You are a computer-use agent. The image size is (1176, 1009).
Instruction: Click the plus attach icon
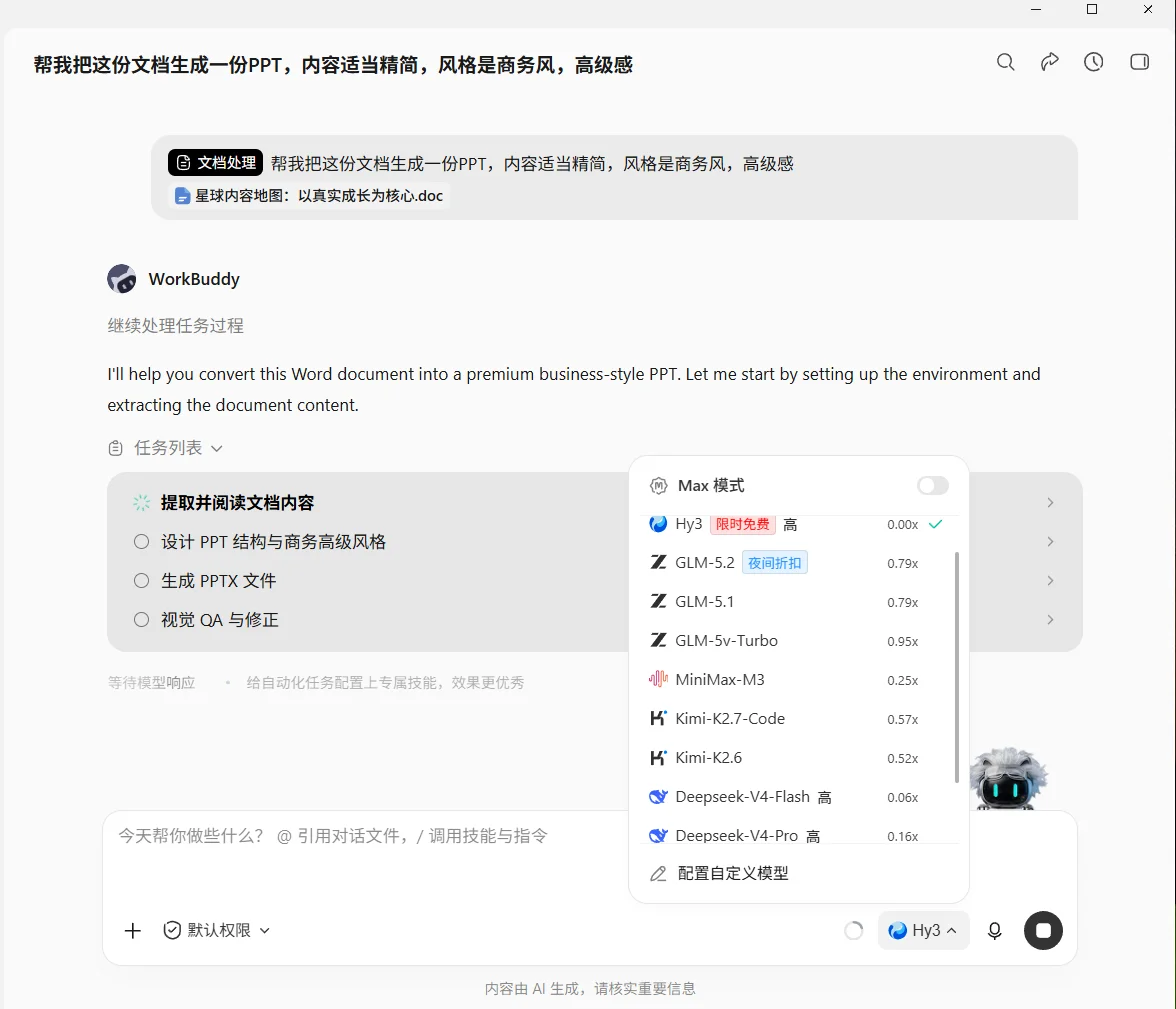point(132,930)
